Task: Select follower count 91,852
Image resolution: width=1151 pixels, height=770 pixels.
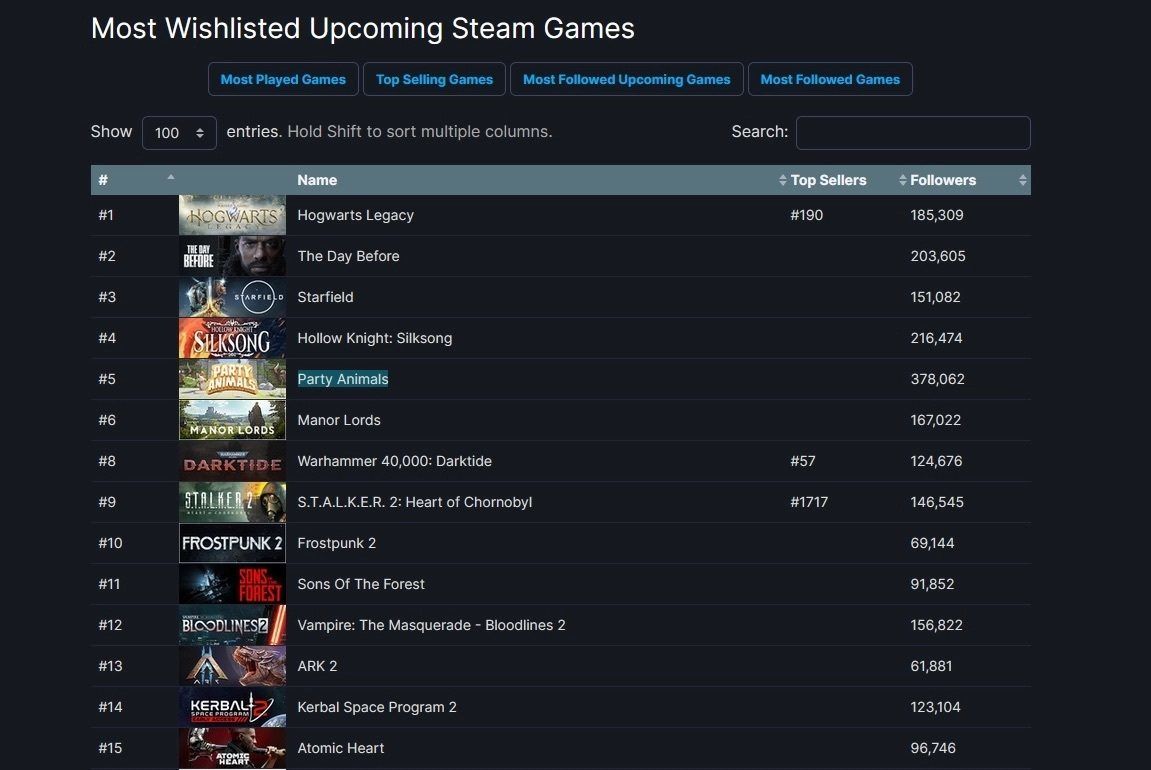Action: pos(932,584)
